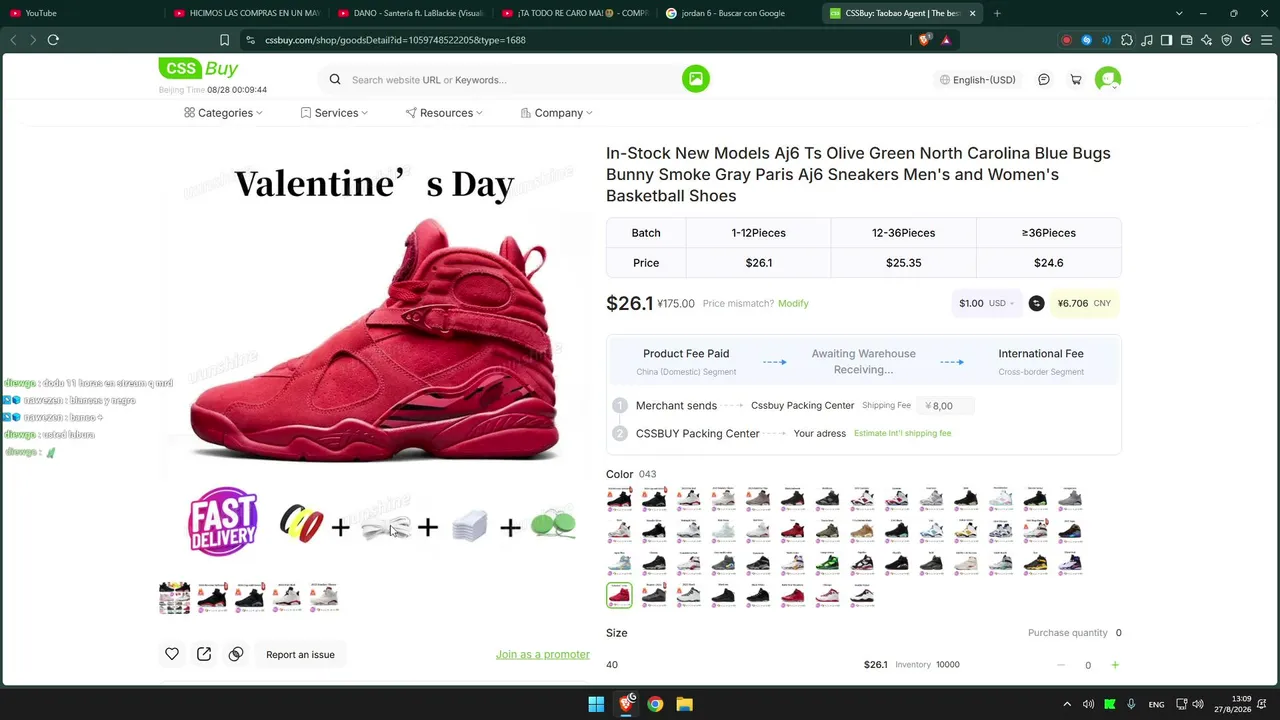1280x720 pixels.
Task: Bookmark this page
Action: pyautogui.click(x=224, y=40)
